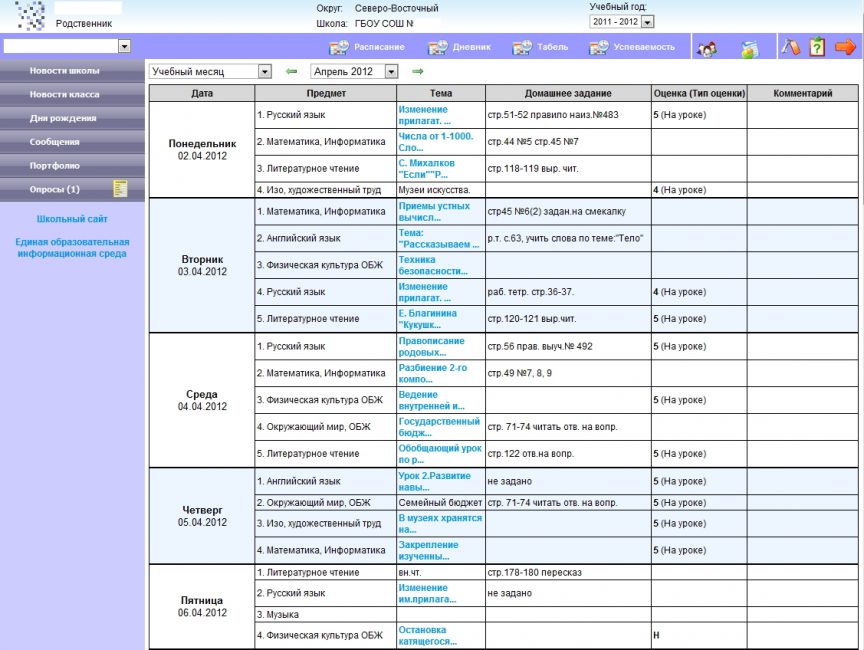Open Tuesday's topic link Изменение прилагат.
The height and width of the screenshot is (650, 864).
(x=424, y=292)
